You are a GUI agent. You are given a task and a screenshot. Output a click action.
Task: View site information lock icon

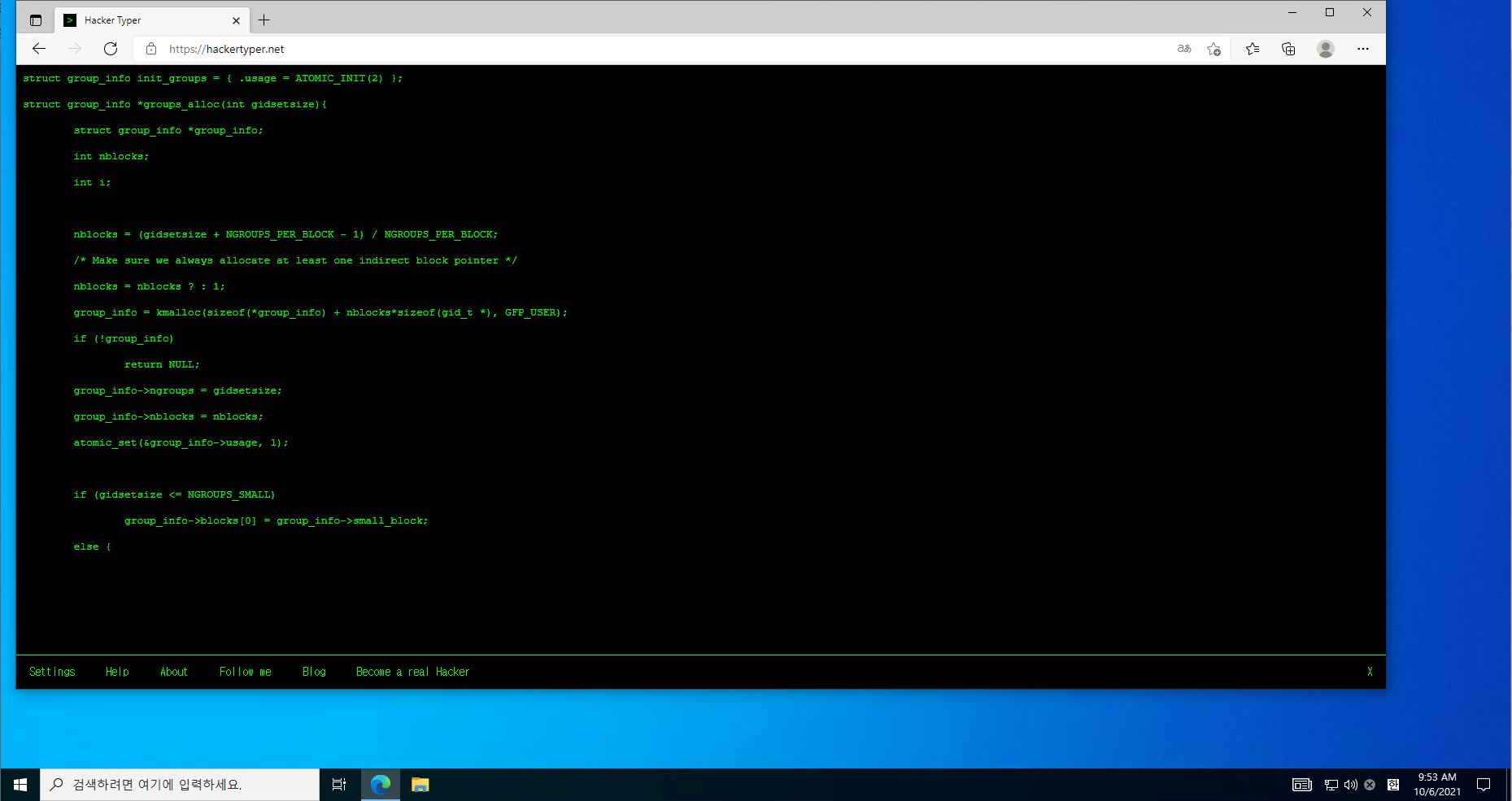click(150, 49)
